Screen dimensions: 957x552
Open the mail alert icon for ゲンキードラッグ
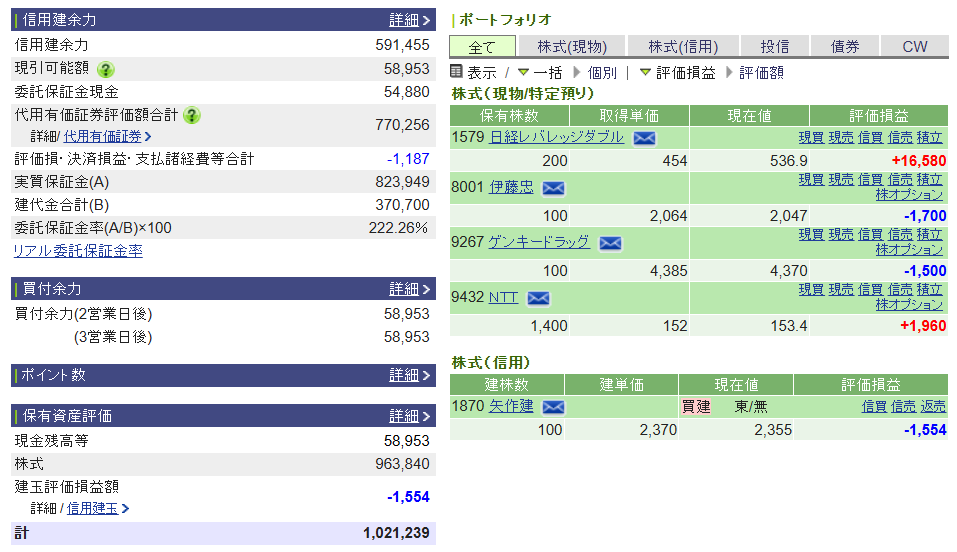[x=609, y=243]
